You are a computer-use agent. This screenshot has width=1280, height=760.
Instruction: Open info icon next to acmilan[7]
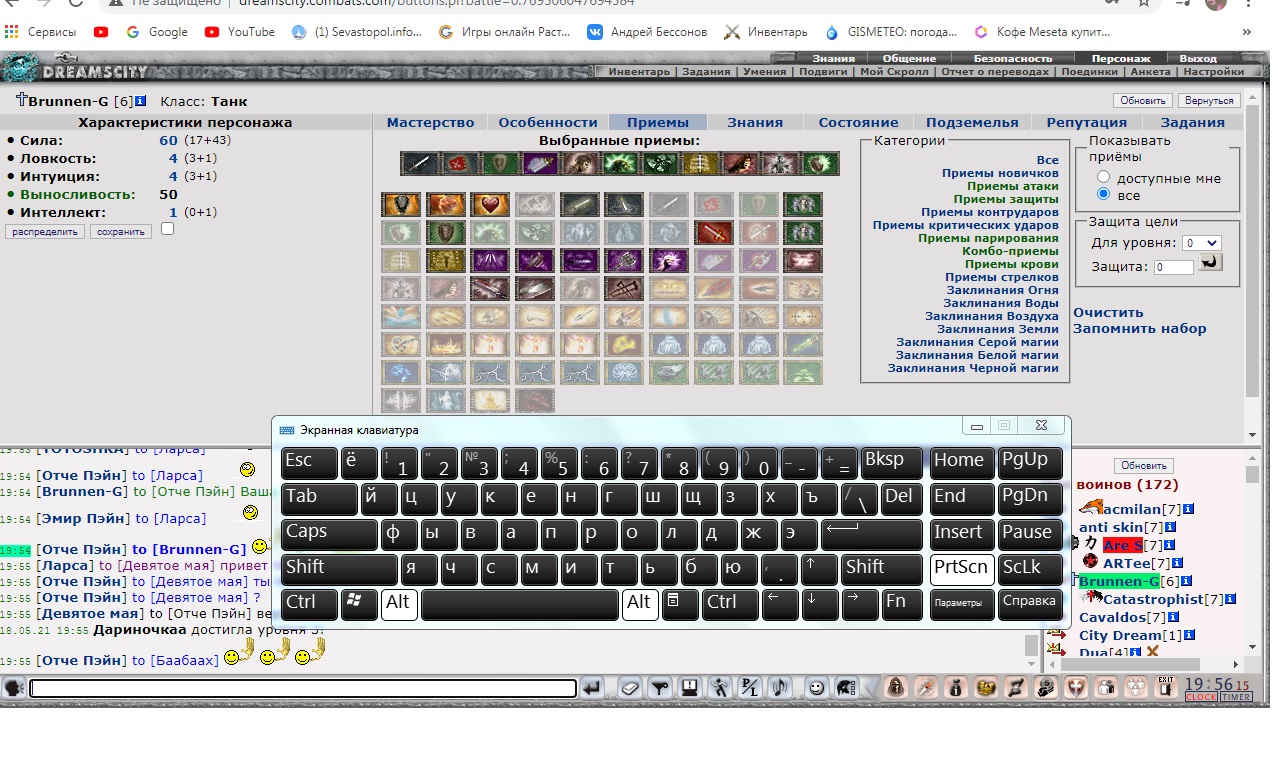1189,509
